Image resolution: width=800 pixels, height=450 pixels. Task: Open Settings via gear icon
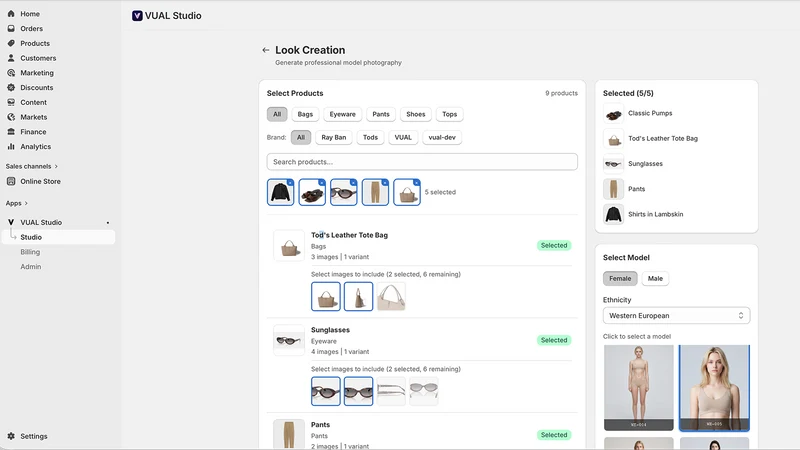click(11, 436)
